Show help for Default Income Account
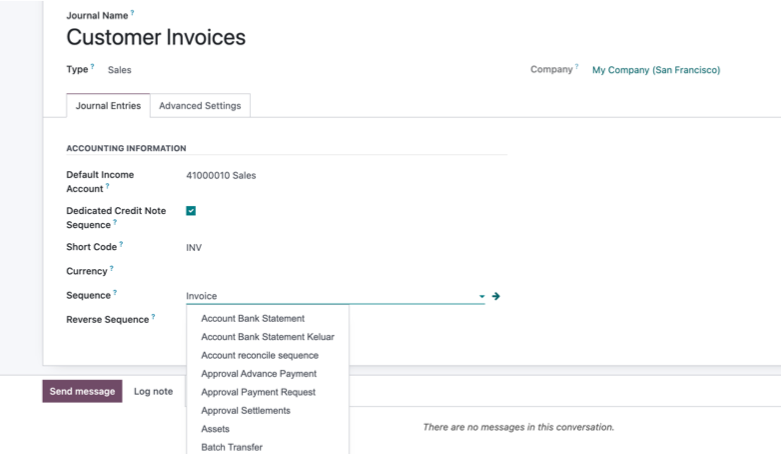This screenshot has height=454, width=781. pyautogui.click(x=108, y=186)
